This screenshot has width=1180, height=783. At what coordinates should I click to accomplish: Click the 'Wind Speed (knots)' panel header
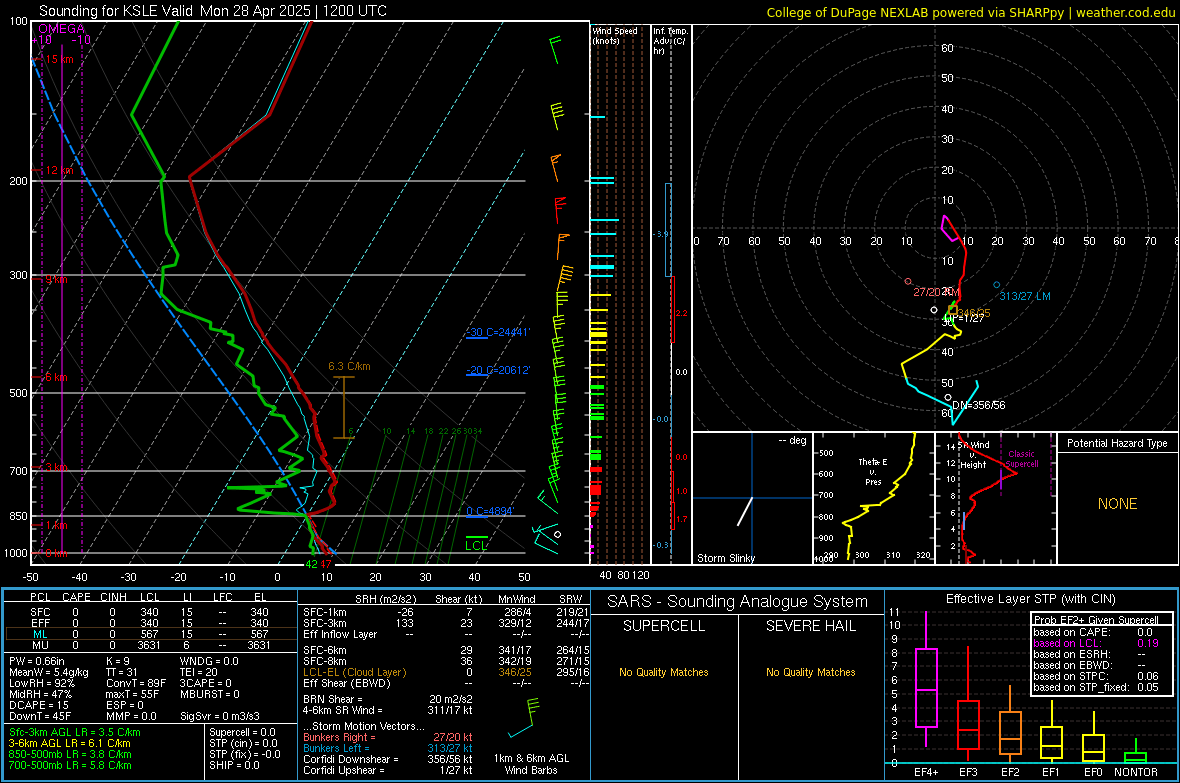(615, 35)
